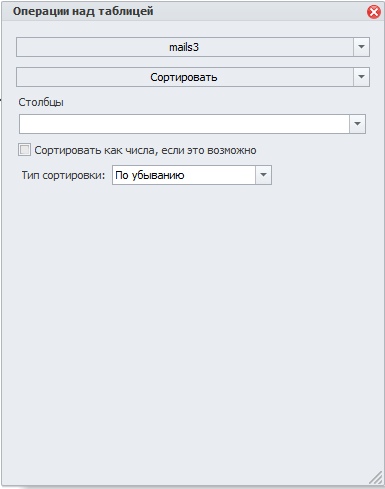
Task: Click the Операции над таблицей title bar
Action: click(192, 12)
